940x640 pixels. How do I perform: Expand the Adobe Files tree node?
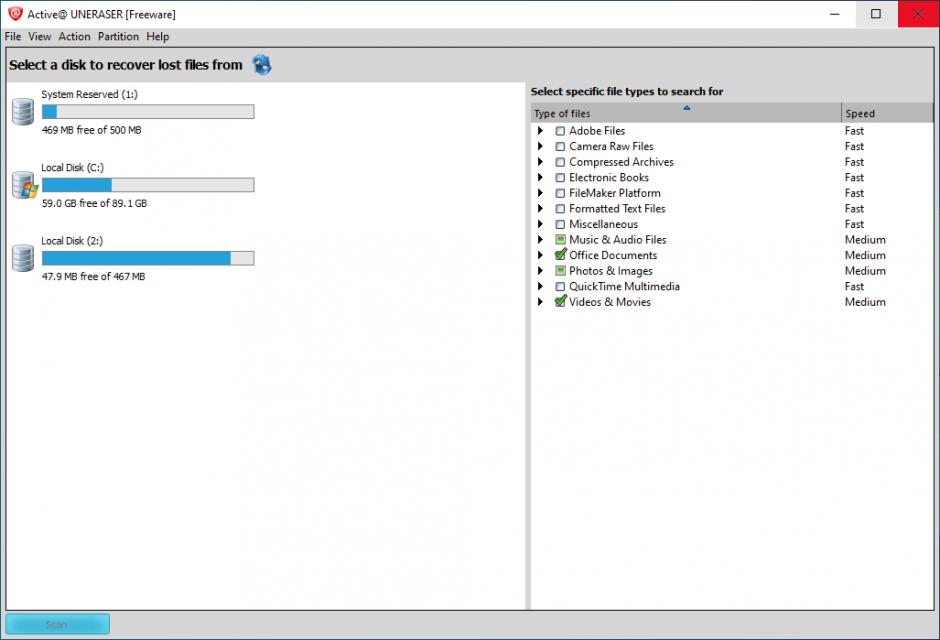tap(540, 131)
